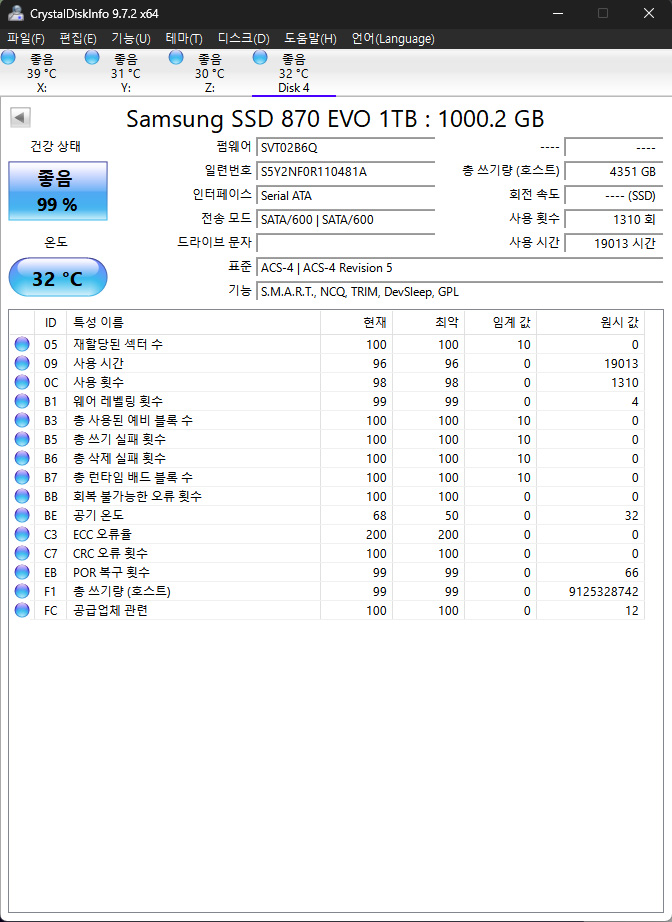Click status orb for attribute F1
This screenshot has height=922, width=672.
click(22, 591)
